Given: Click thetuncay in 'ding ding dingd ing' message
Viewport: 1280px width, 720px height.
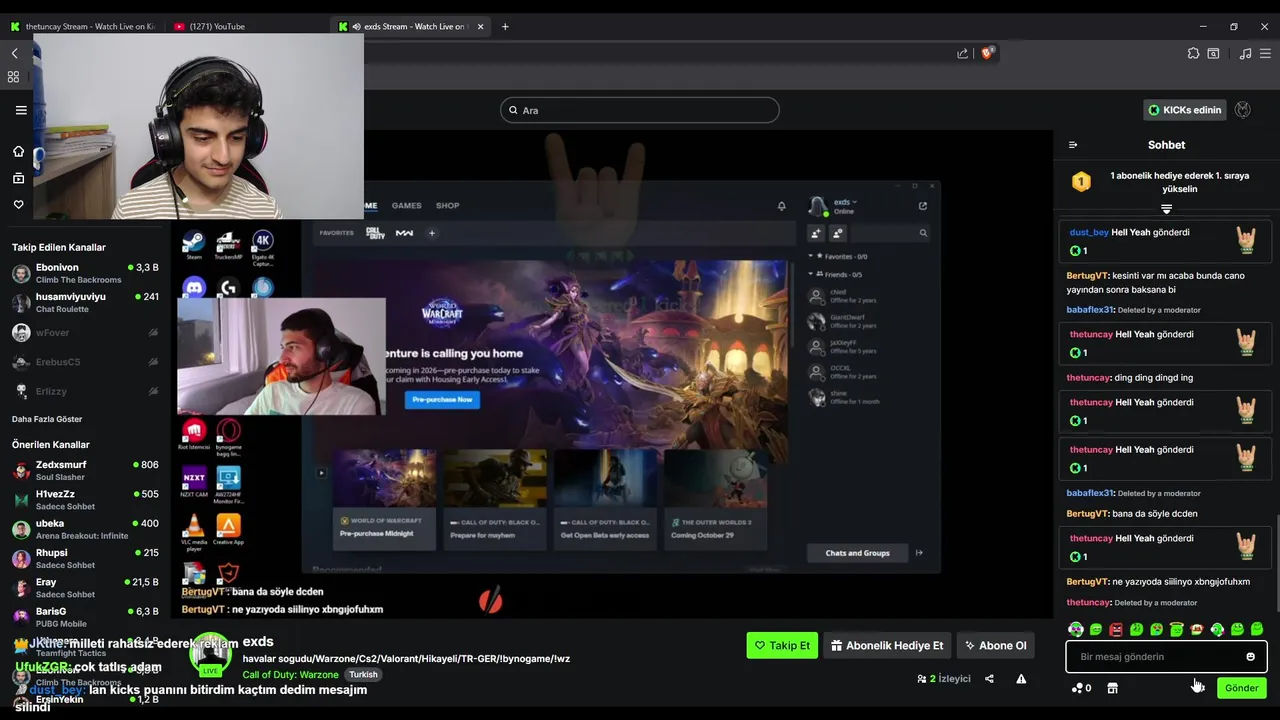Looking at the screenshot, I should click(x=1089, y=378).
